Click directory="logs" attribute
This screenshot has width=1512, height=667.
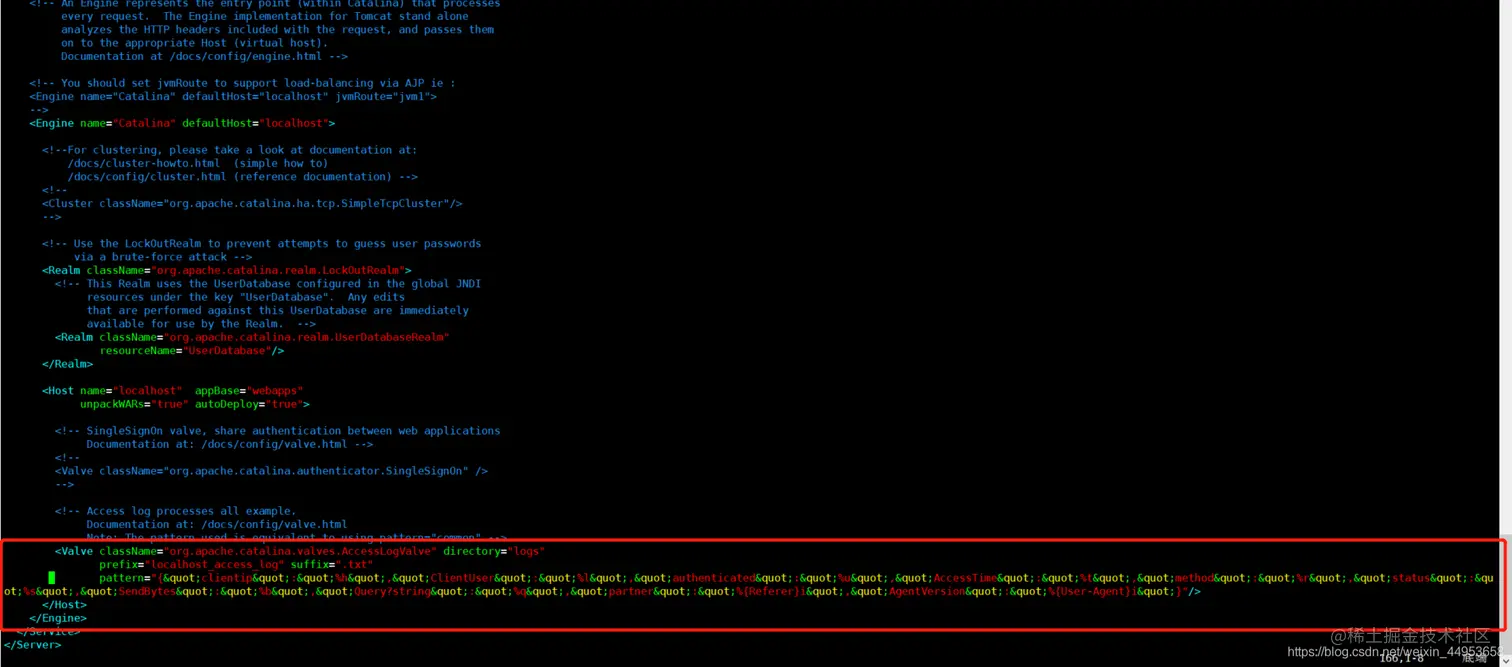(494, 551)
